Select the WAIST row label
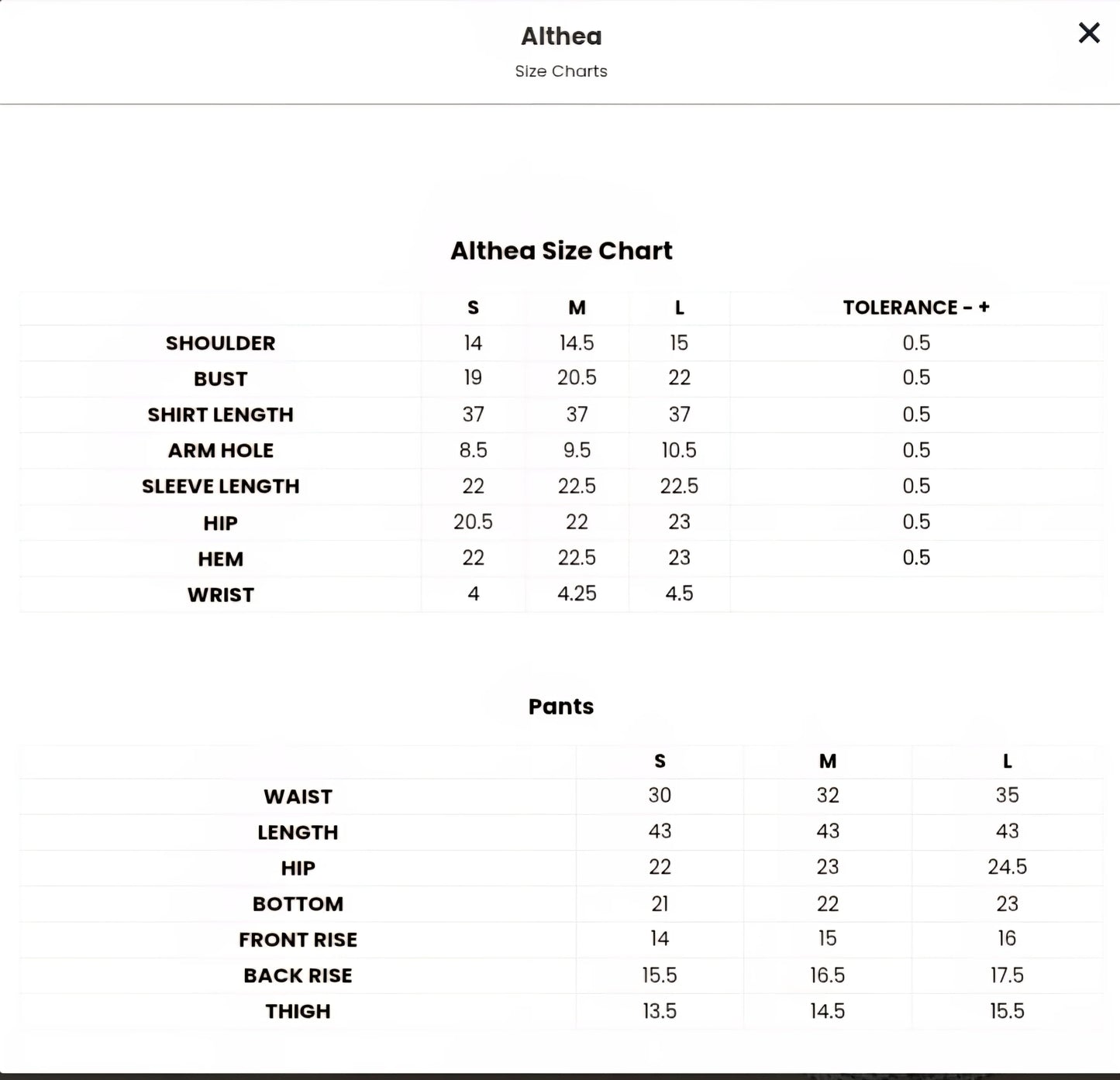This screenshot has width=1120, height=1080. click(298, 796)
